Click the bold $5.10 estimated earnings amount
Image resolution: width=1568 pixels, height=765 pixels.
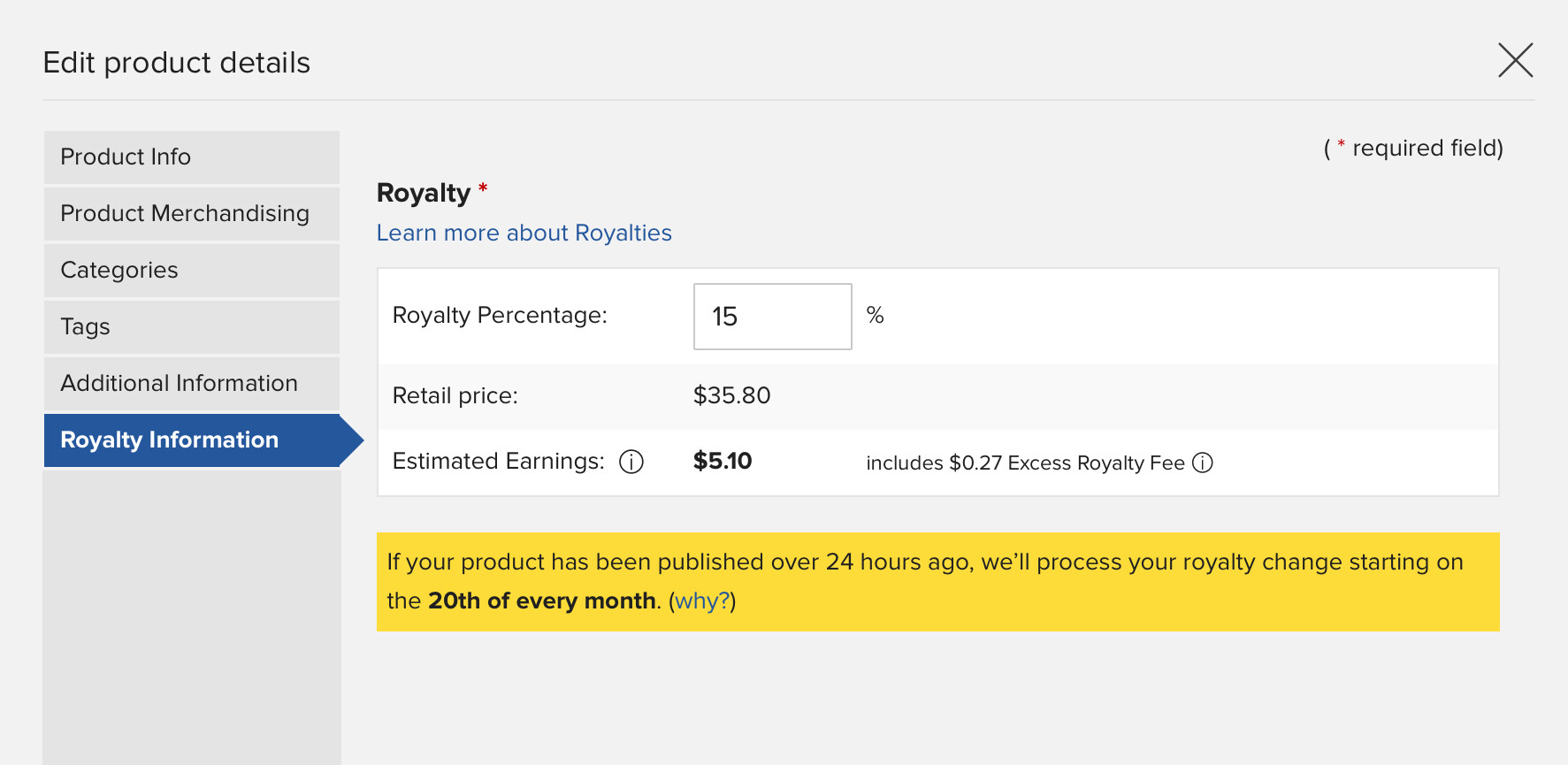click(x=722, y=461)
